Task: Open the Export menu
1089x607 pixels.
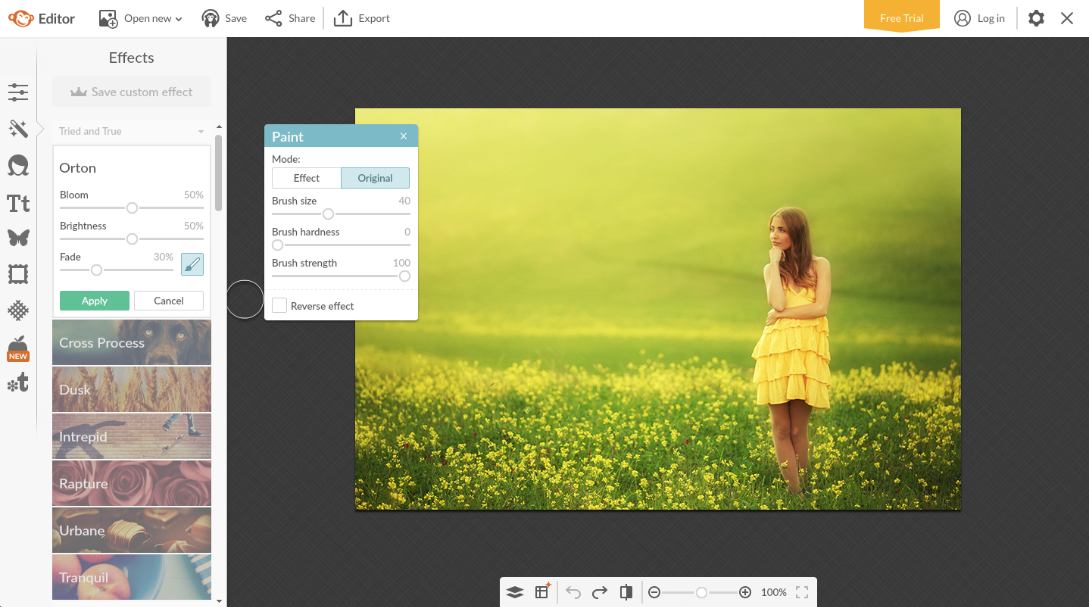Action: pyautogui.click(x=362, y=17)
